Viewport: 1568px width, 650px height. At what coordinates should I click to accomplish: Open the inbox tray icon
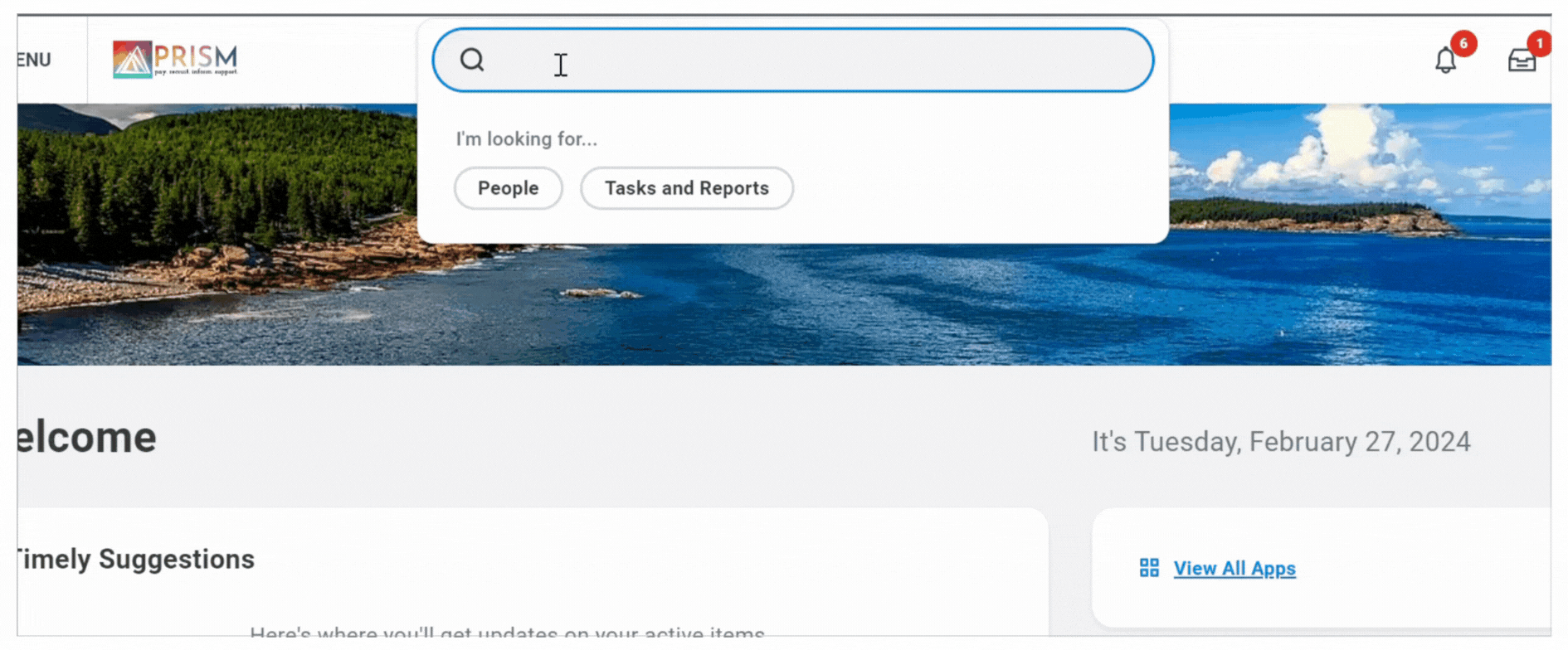point(1522,61)
